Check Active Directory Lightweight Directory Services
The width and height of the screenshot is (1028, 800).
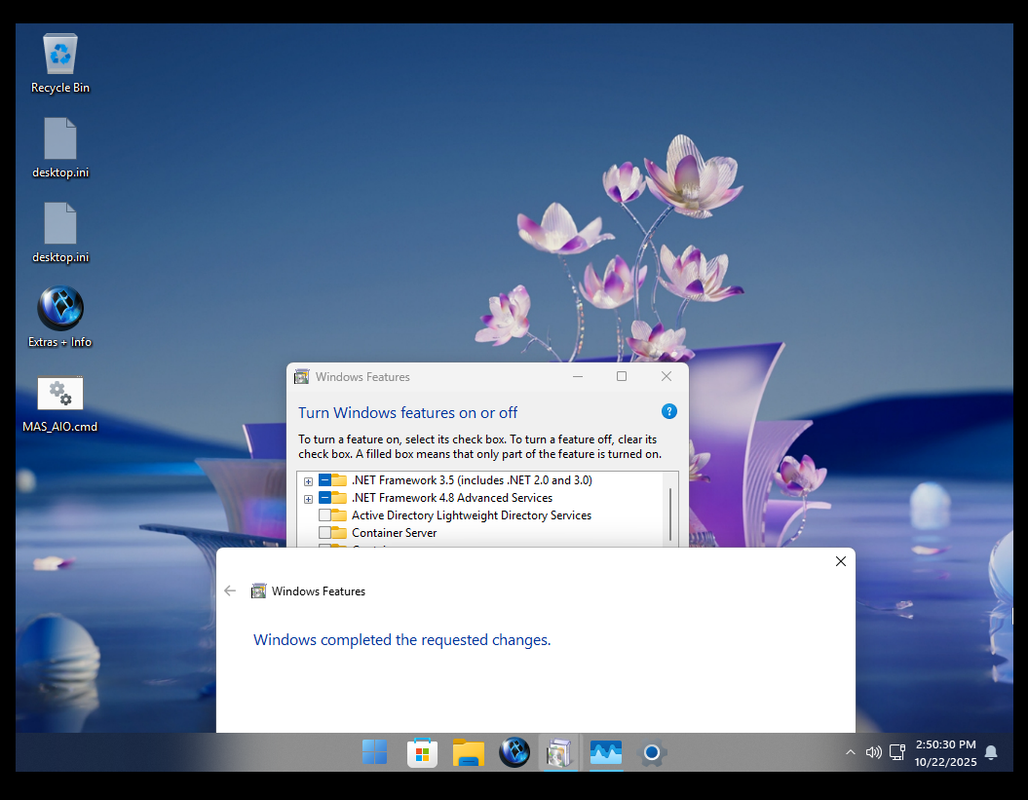325,515
